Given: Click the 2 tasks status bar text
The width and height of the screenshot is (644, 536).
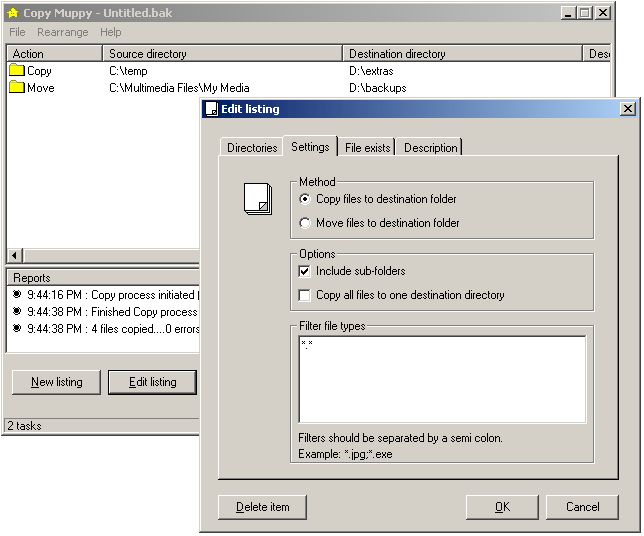Looking at the screenshot, I should (x=25, y=426).
